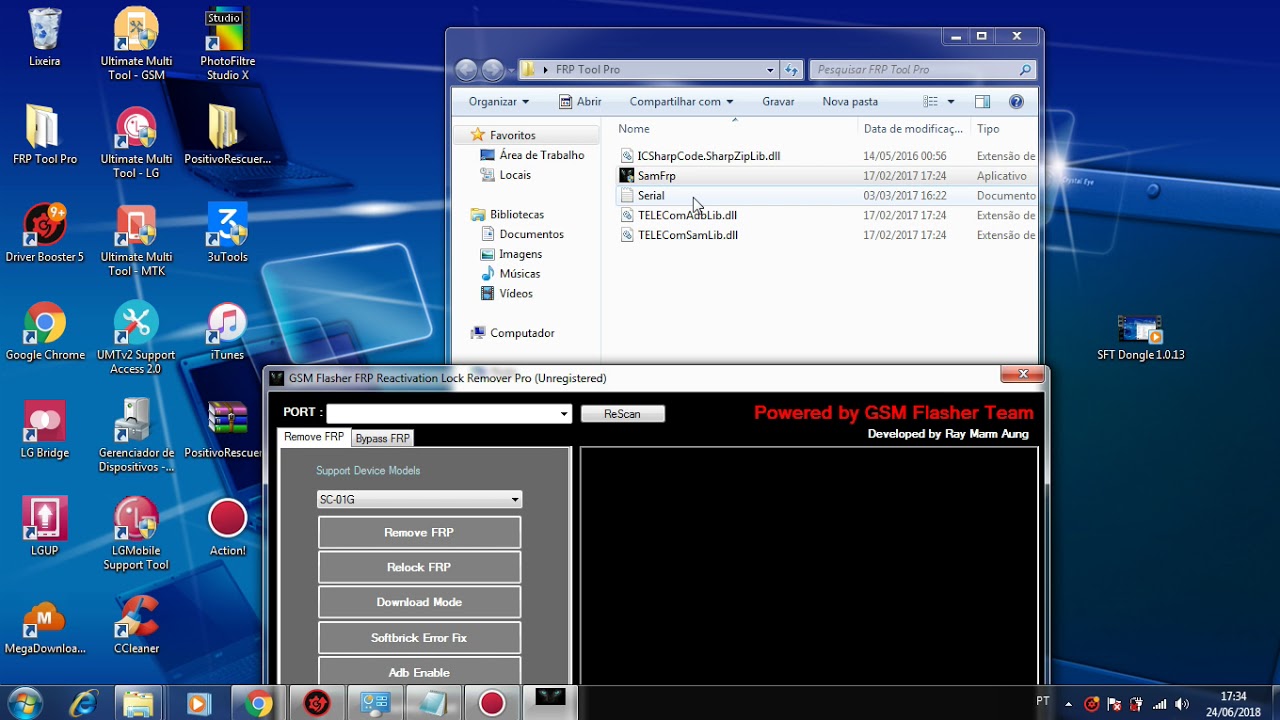Select the Serial document file
Screen dimensions: 1280x720
tap(651, 196)
